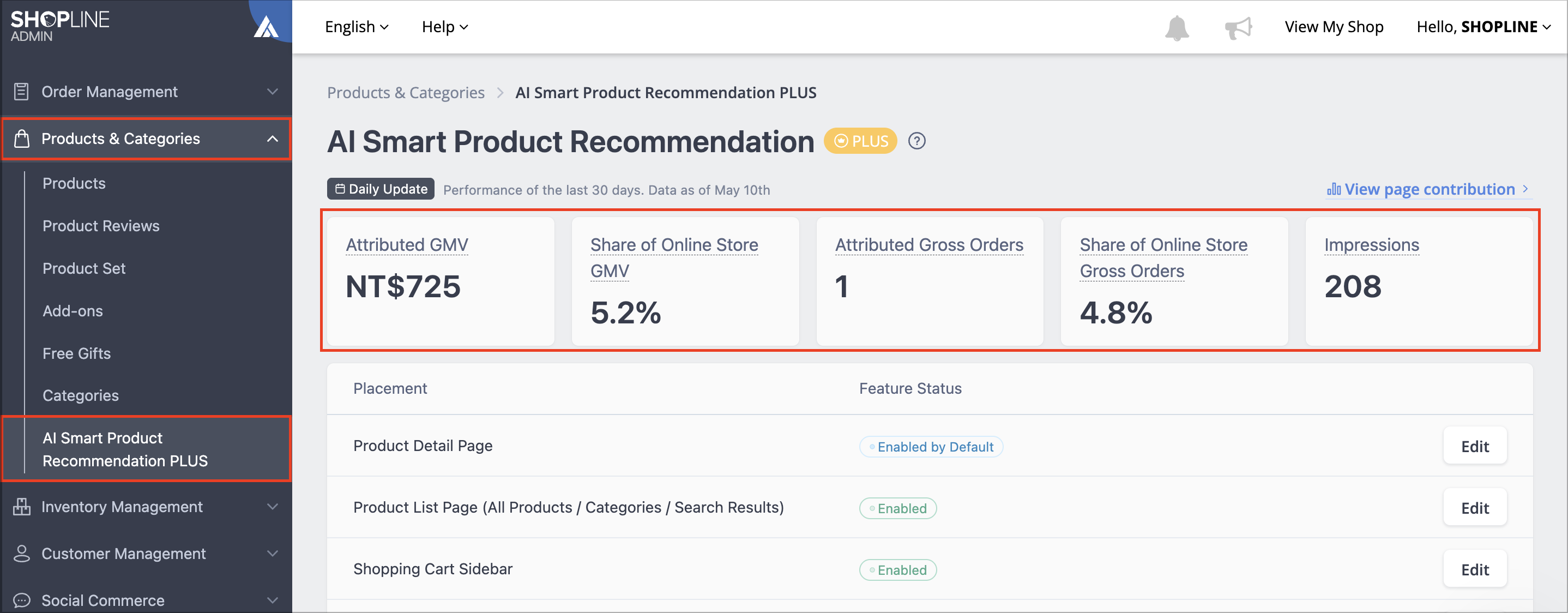
Task: Click the Placement column header
Action: click(x=390, y=388)
